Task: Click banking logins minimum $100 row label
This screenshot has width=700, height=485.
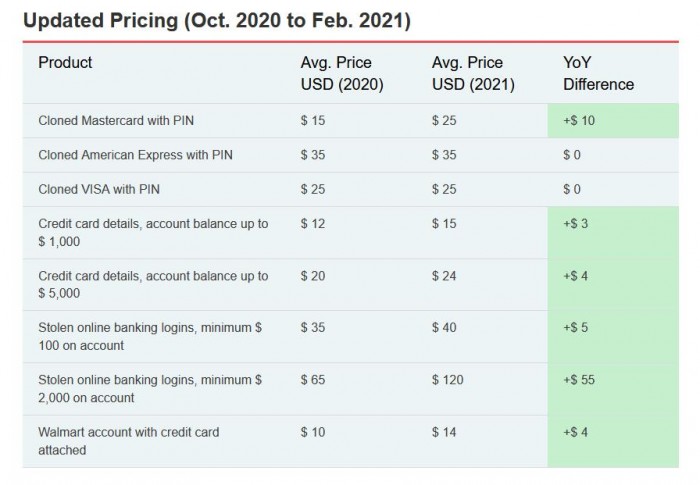Action: tap(148, 336)
